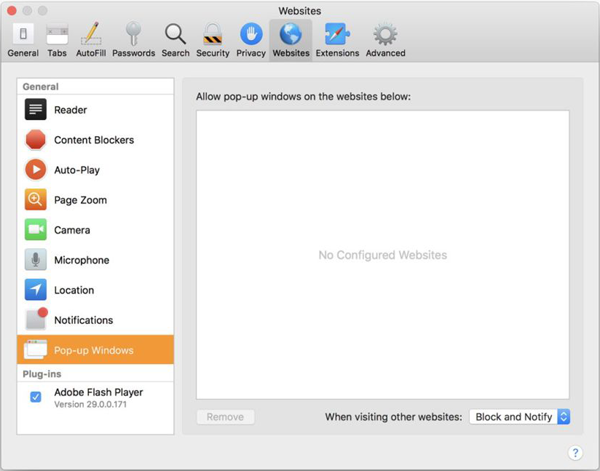Viewport: 600px width, 471px height.
Task: Open the Advanced gear preferences
Action: [385, 39]
